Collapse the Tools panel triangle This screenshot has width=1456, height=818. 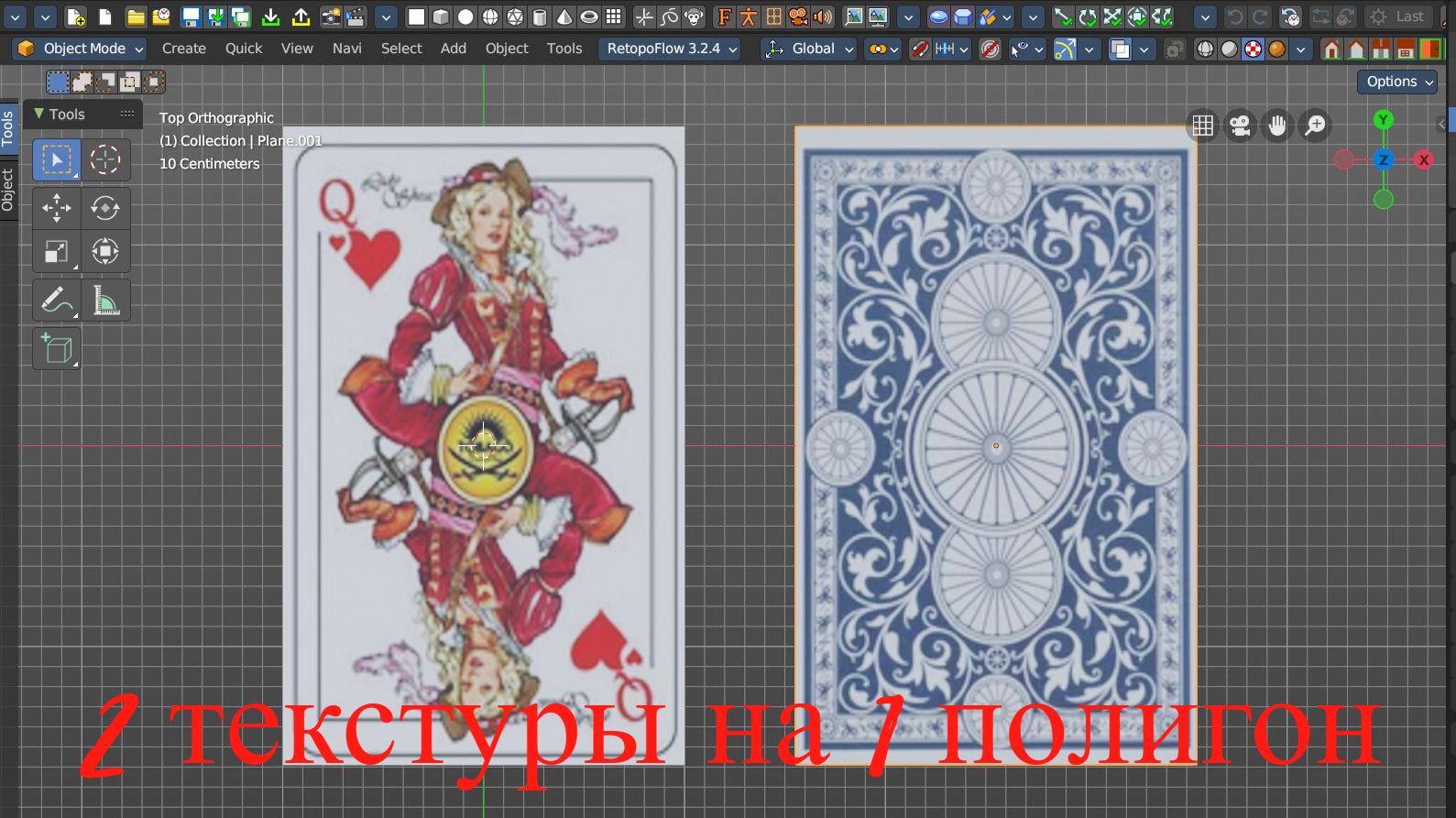pos(38,114)
